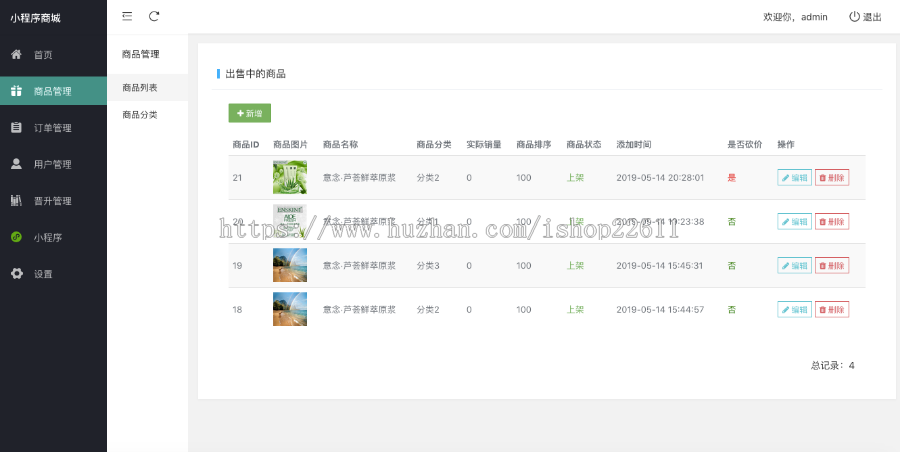Screen dimensions: 900x452
Task: Click the 是否砍价 column header
Action: (745, 145)
